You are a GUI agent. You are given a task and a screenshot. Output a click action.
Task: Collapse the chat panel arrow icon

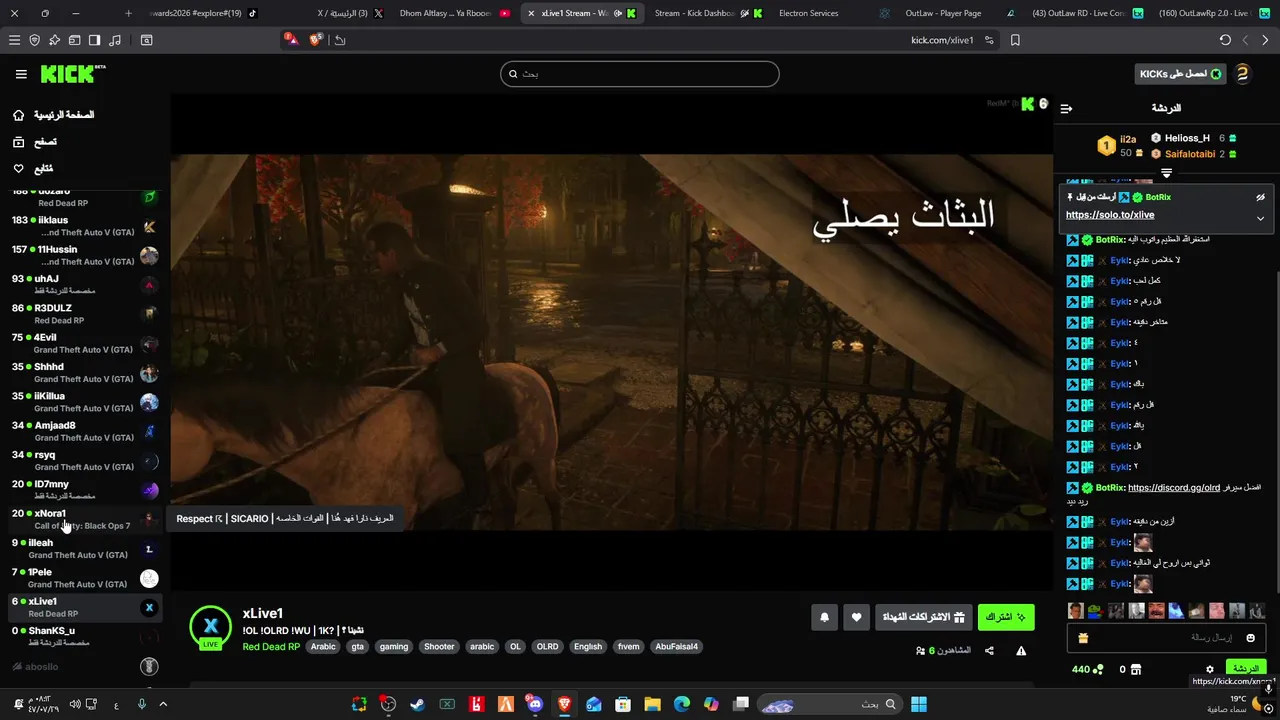click(x=1066, y=108)
